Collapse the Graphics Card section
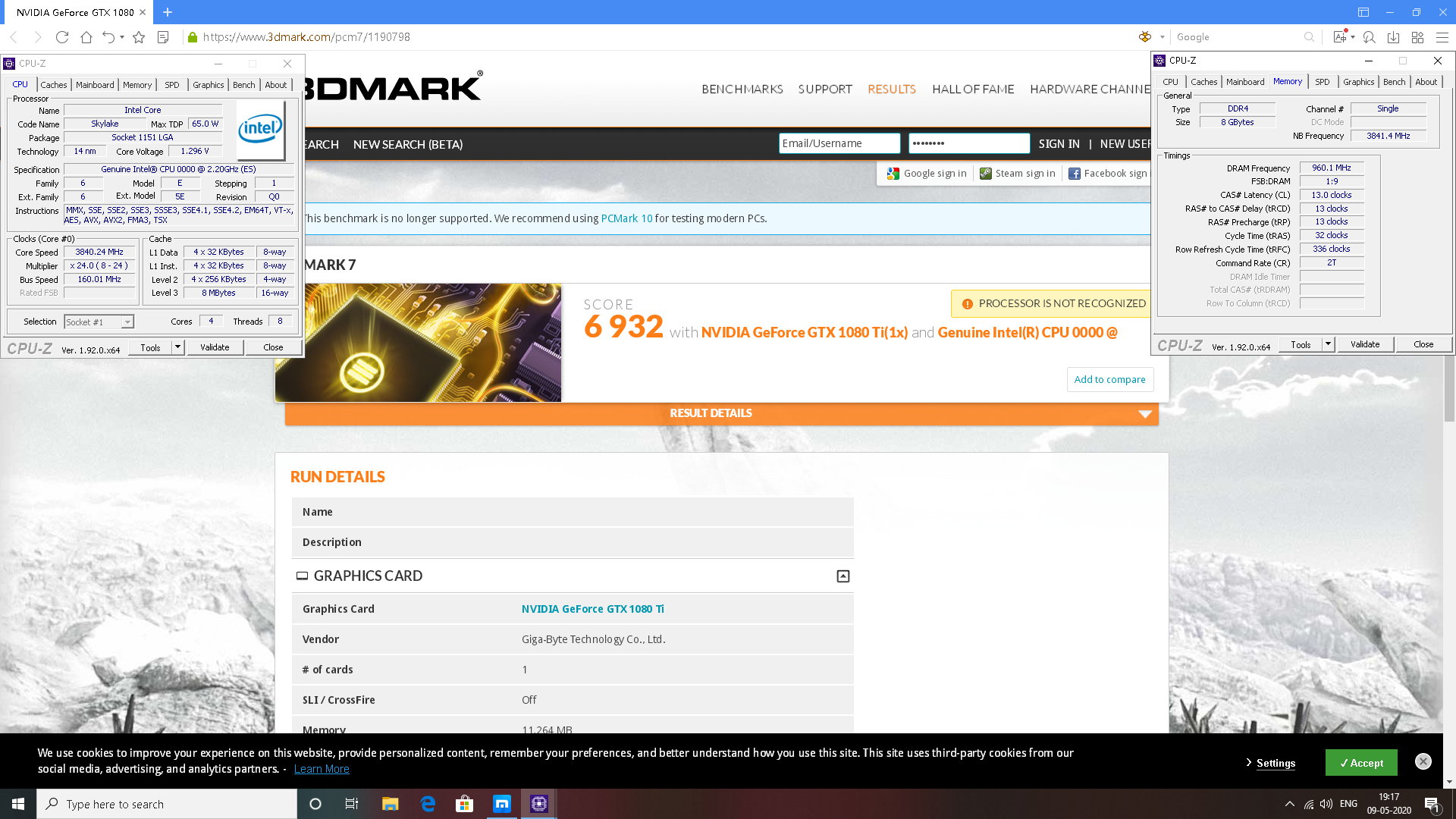 [843, 576]
